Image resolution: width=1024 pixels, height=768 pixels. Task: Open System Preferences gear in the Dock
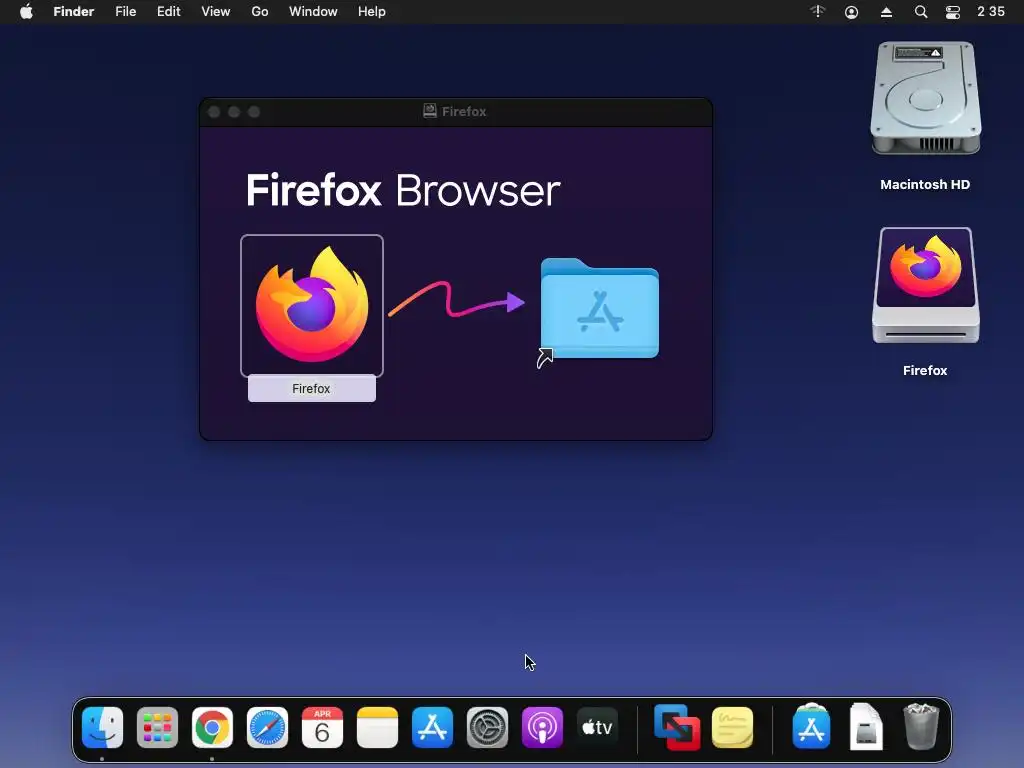coord(487,727)
